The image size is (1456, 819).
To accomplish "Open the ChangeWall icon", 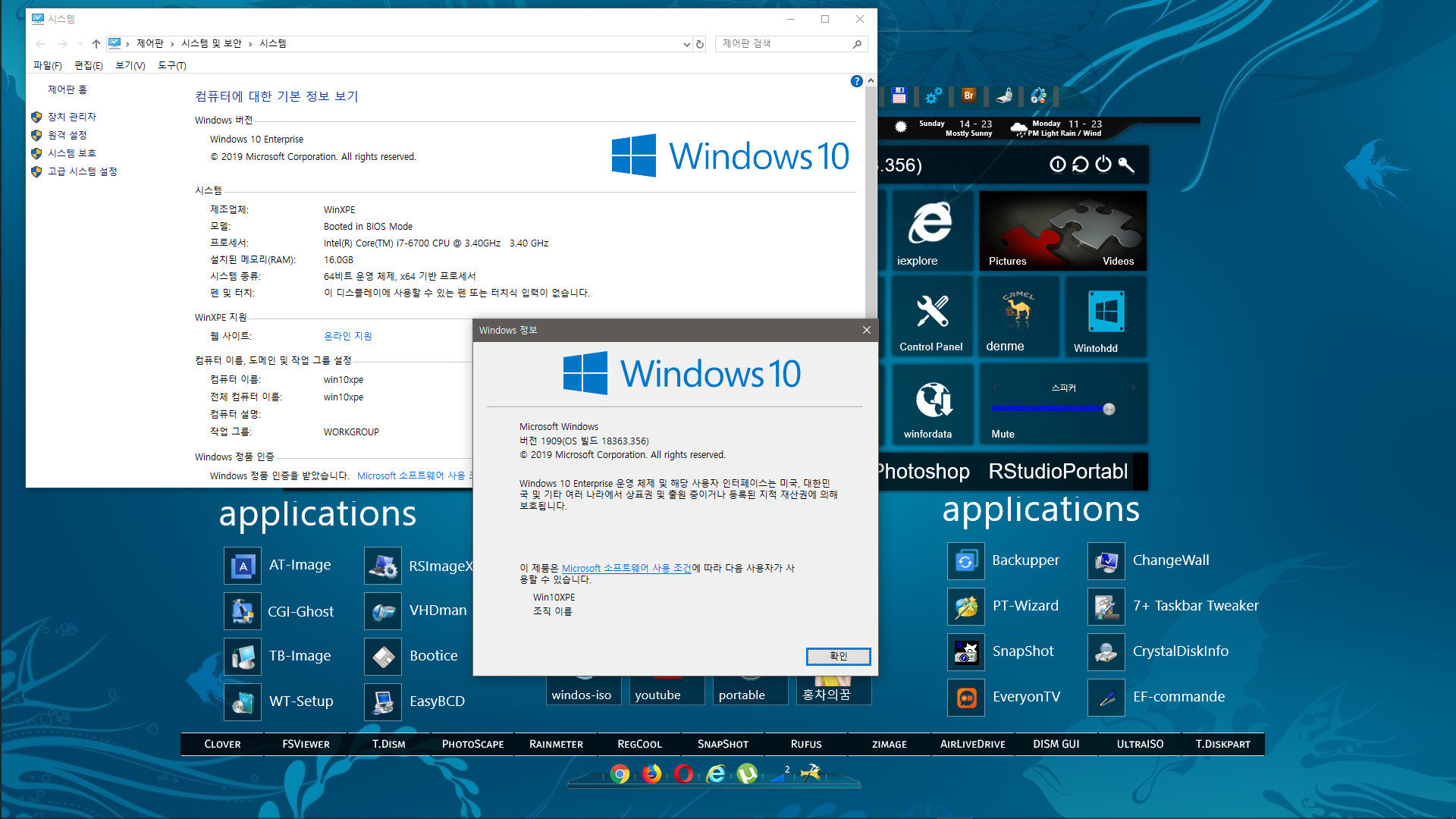I will pos(1106,561).
